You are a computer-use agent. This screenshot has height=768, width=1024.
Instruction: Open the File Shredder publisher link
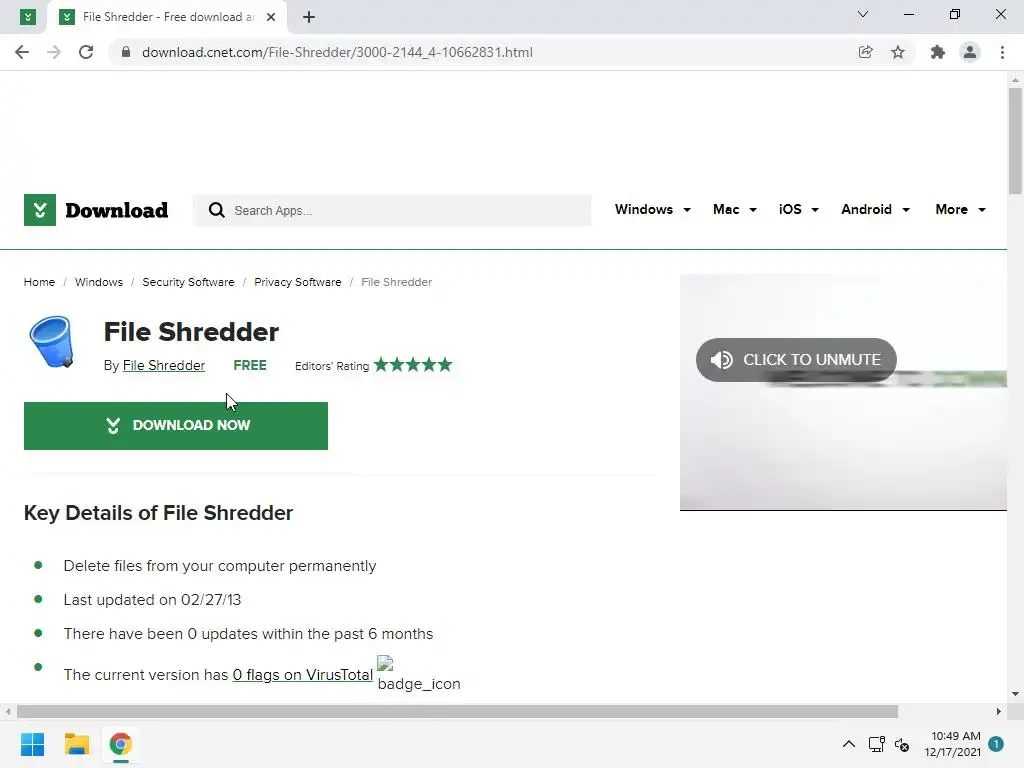pyautogui.click(x=164, y=366)
